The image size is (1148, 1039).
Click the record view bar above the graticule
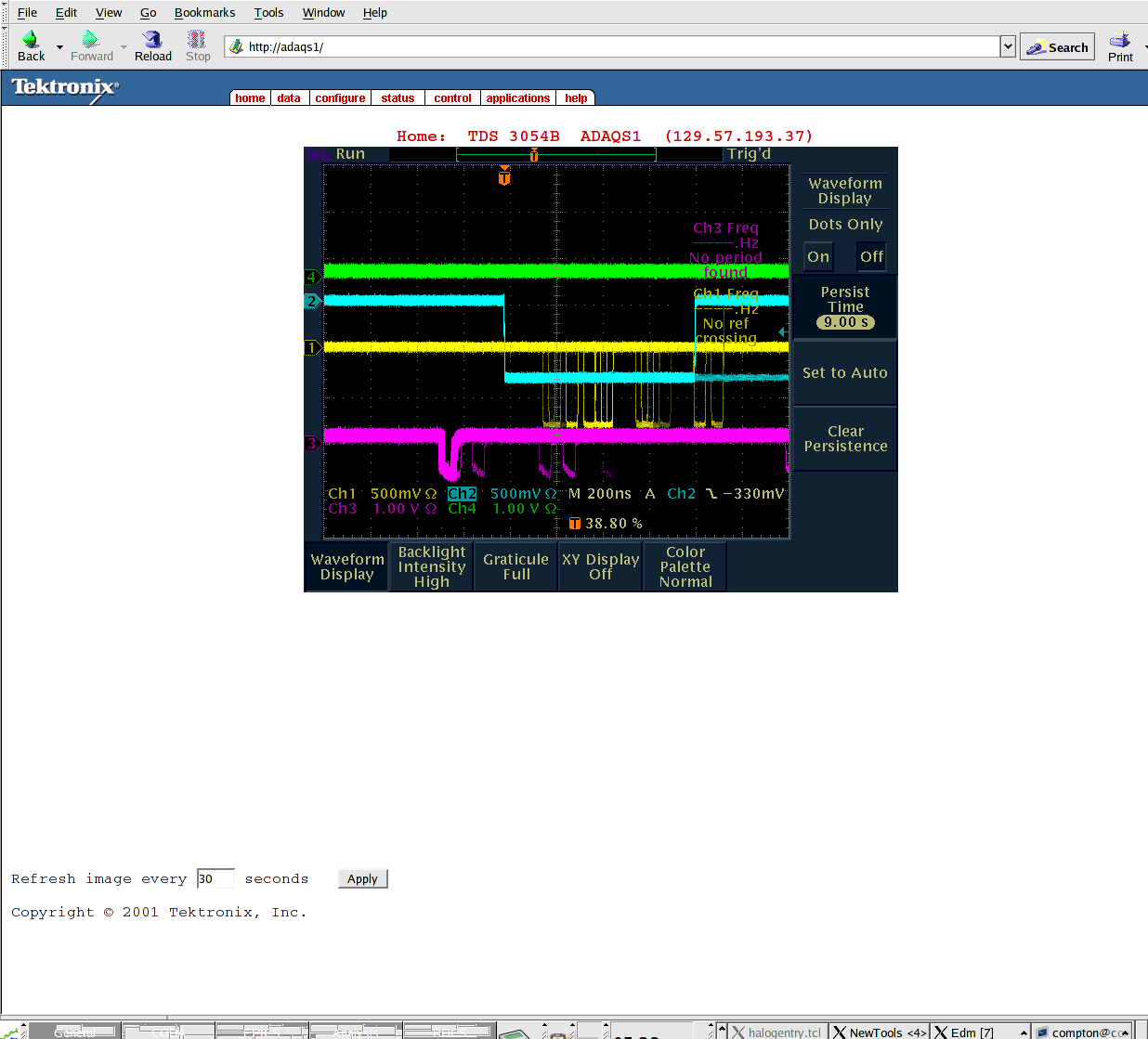[556, 154]
